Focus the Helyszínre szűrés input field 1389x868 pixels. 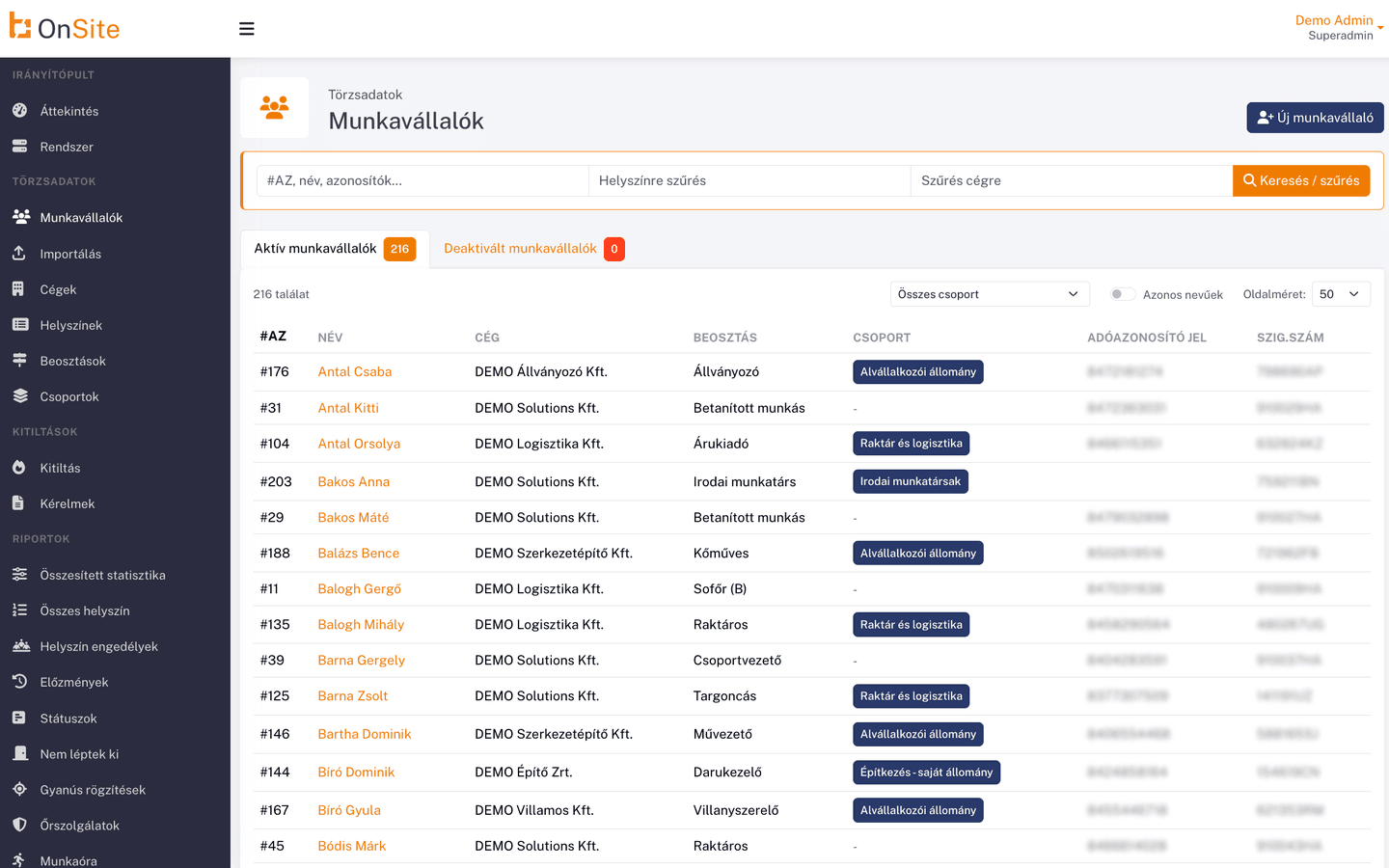(749, 180)
